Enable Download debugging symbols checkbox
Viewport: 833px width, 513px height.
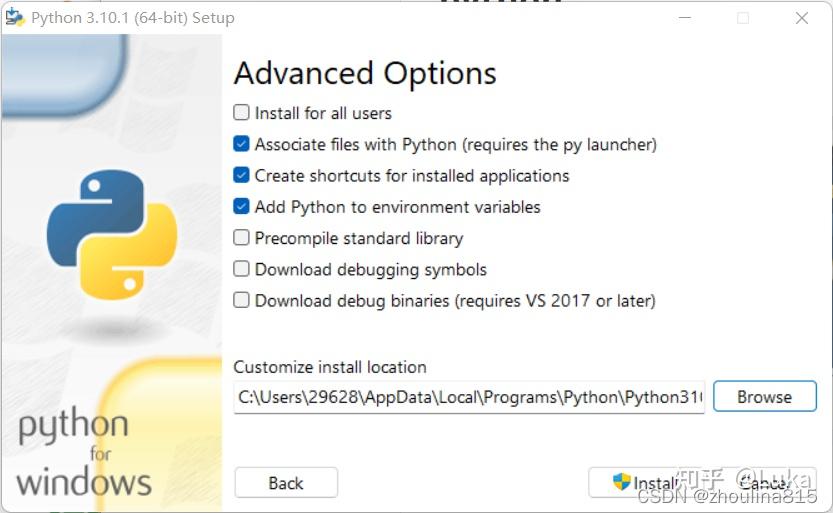click(x=241, y=269)
